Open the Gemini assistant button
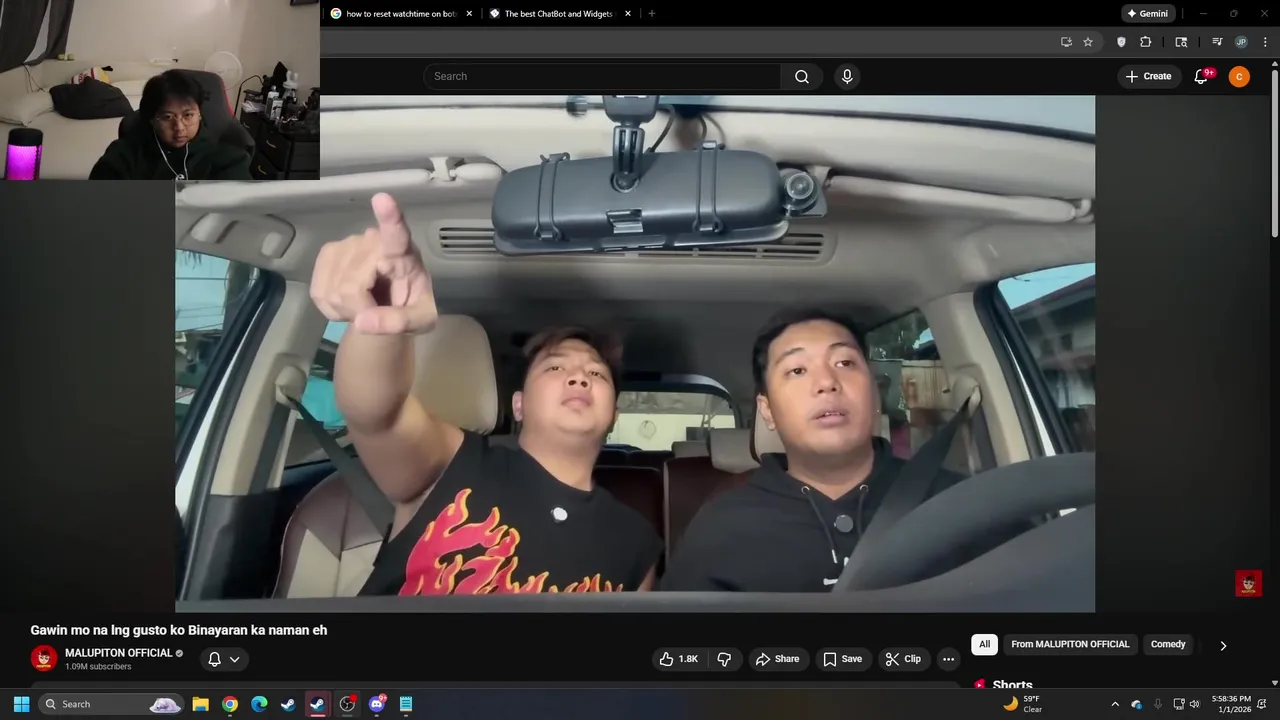1280x720 pixels. coord(1146,14)
